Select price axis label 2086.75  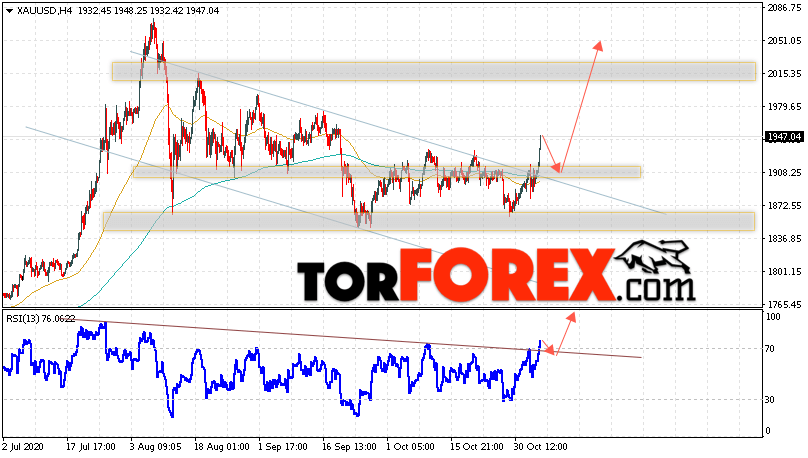(x=784, y=8)
